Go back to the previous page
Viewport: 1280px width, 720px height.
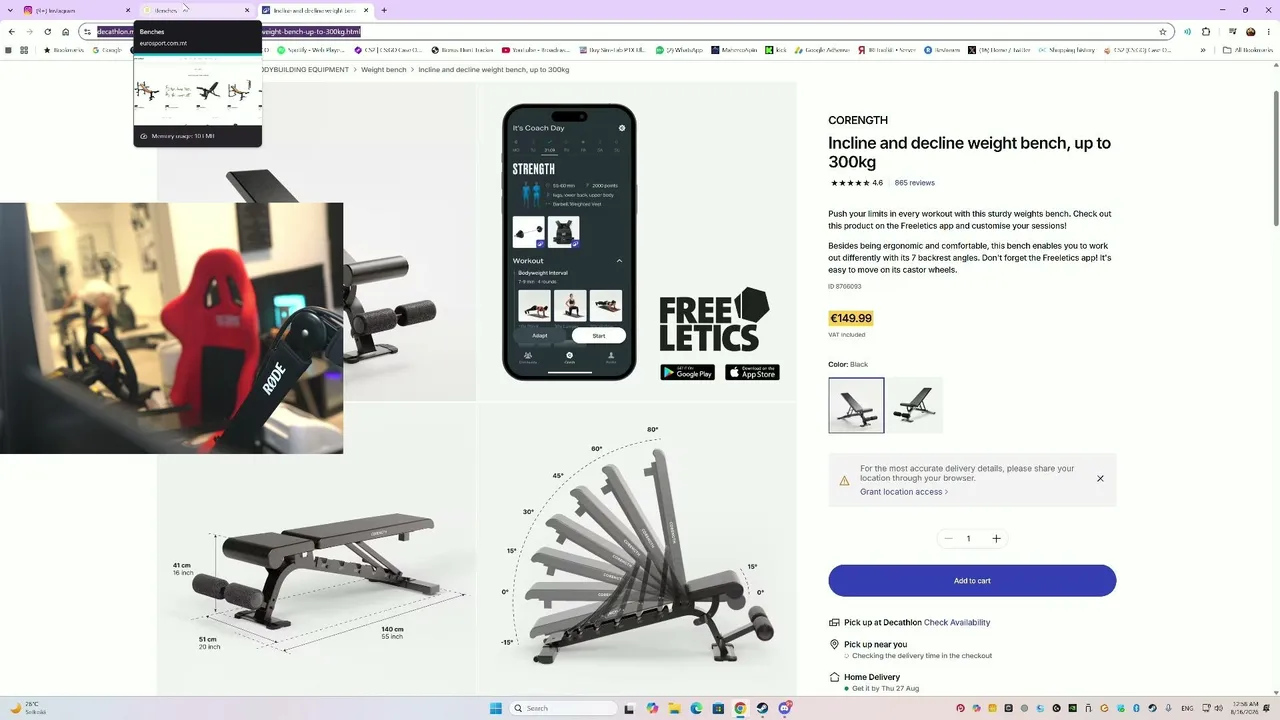11,32
